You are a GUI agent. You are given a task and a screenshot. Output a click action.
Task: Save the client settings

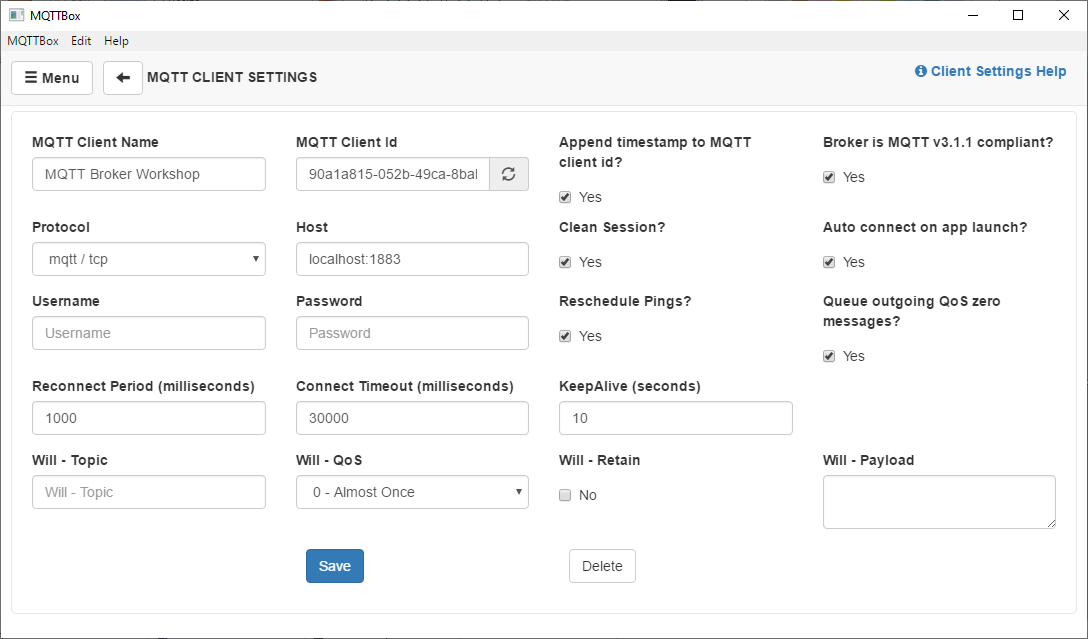tap(334, 565)
